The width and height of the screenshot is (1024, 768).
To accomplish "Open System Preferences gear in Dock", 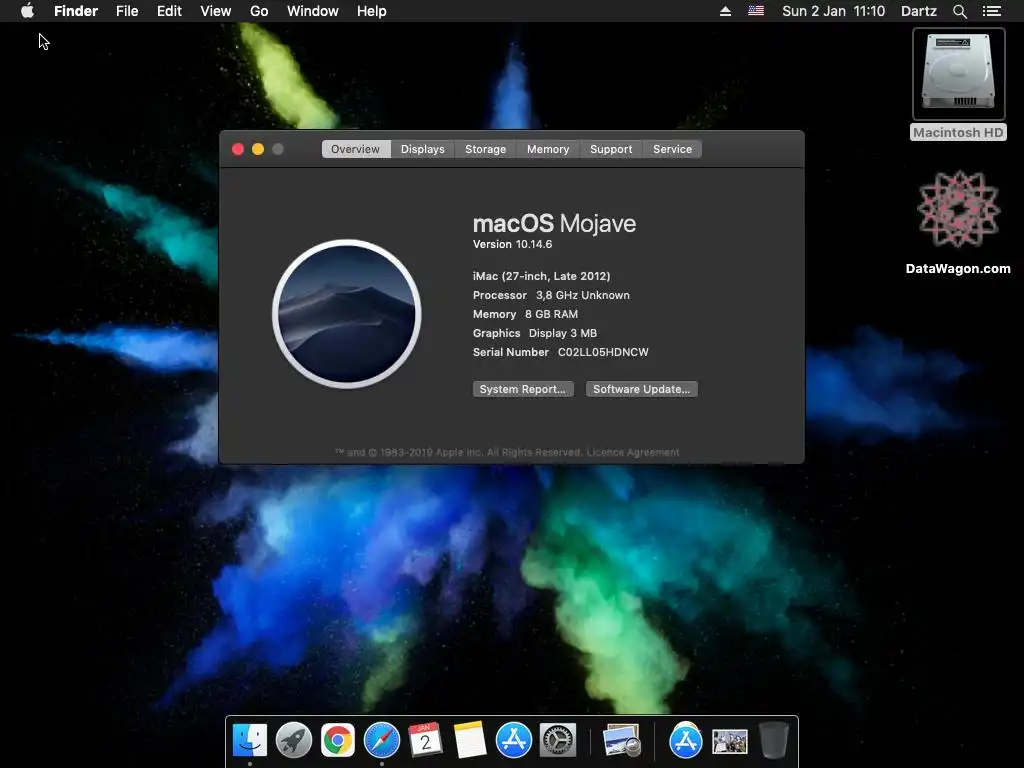I will coord(558,741).
